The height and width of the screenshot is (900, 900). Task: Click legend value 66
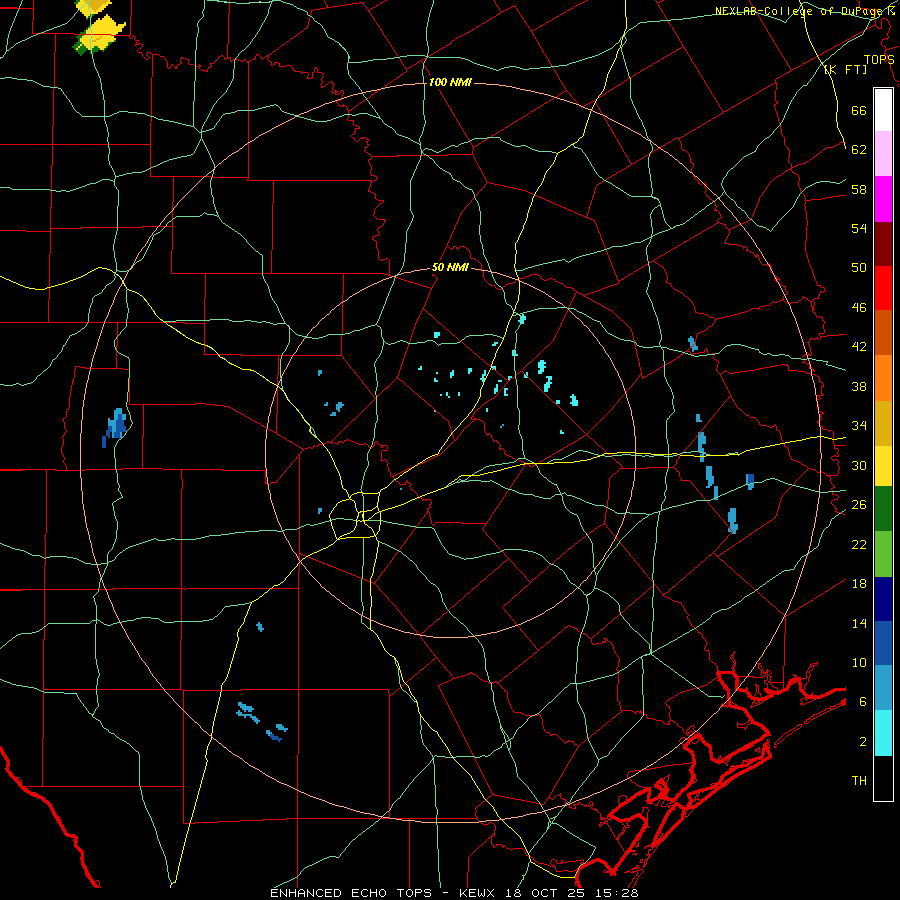click(859, 110)
